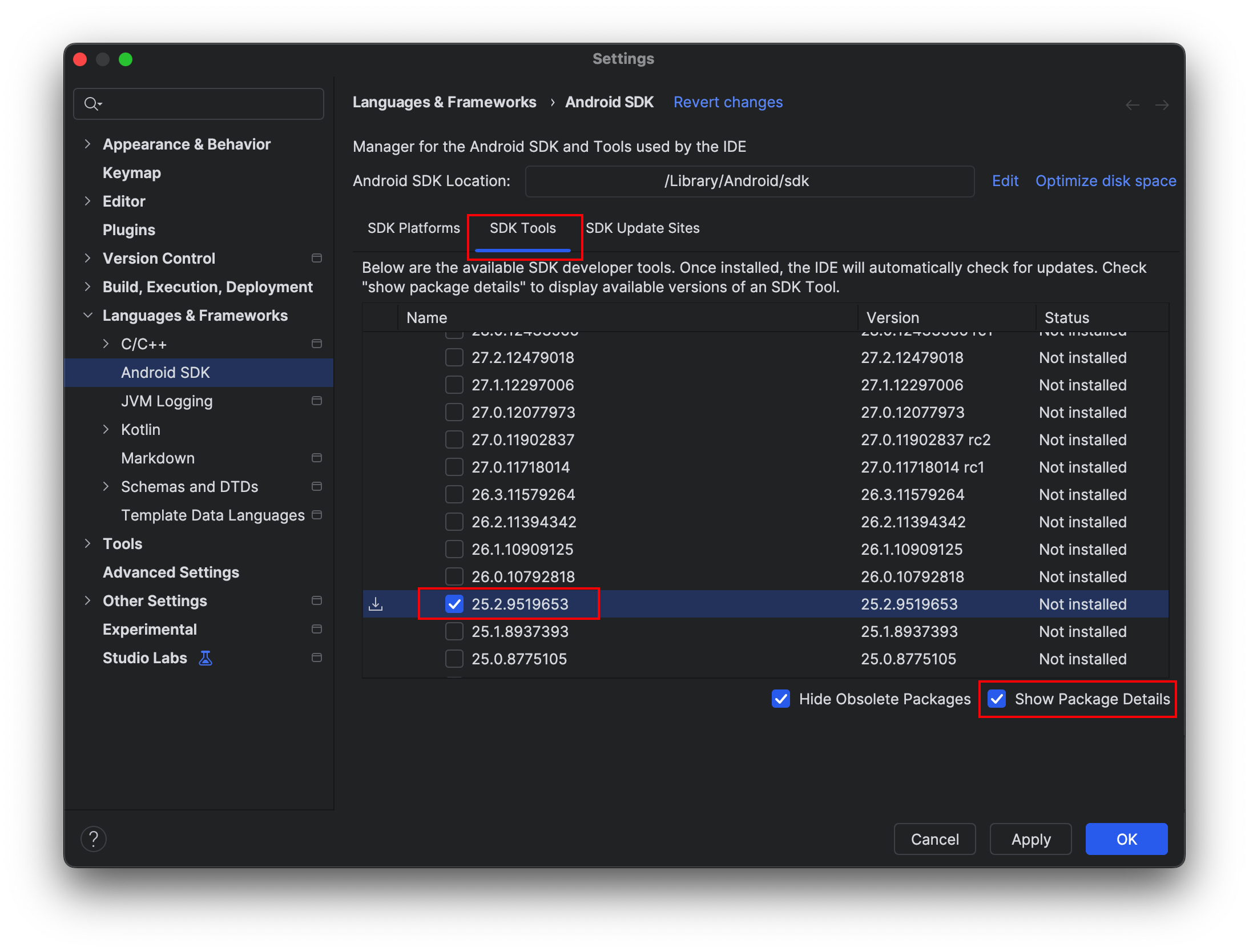The width and height of the screenshot is (1249, 952).
Task: Uncheck the 25.2.9519653 package checkbox
Action: point(454,604)
